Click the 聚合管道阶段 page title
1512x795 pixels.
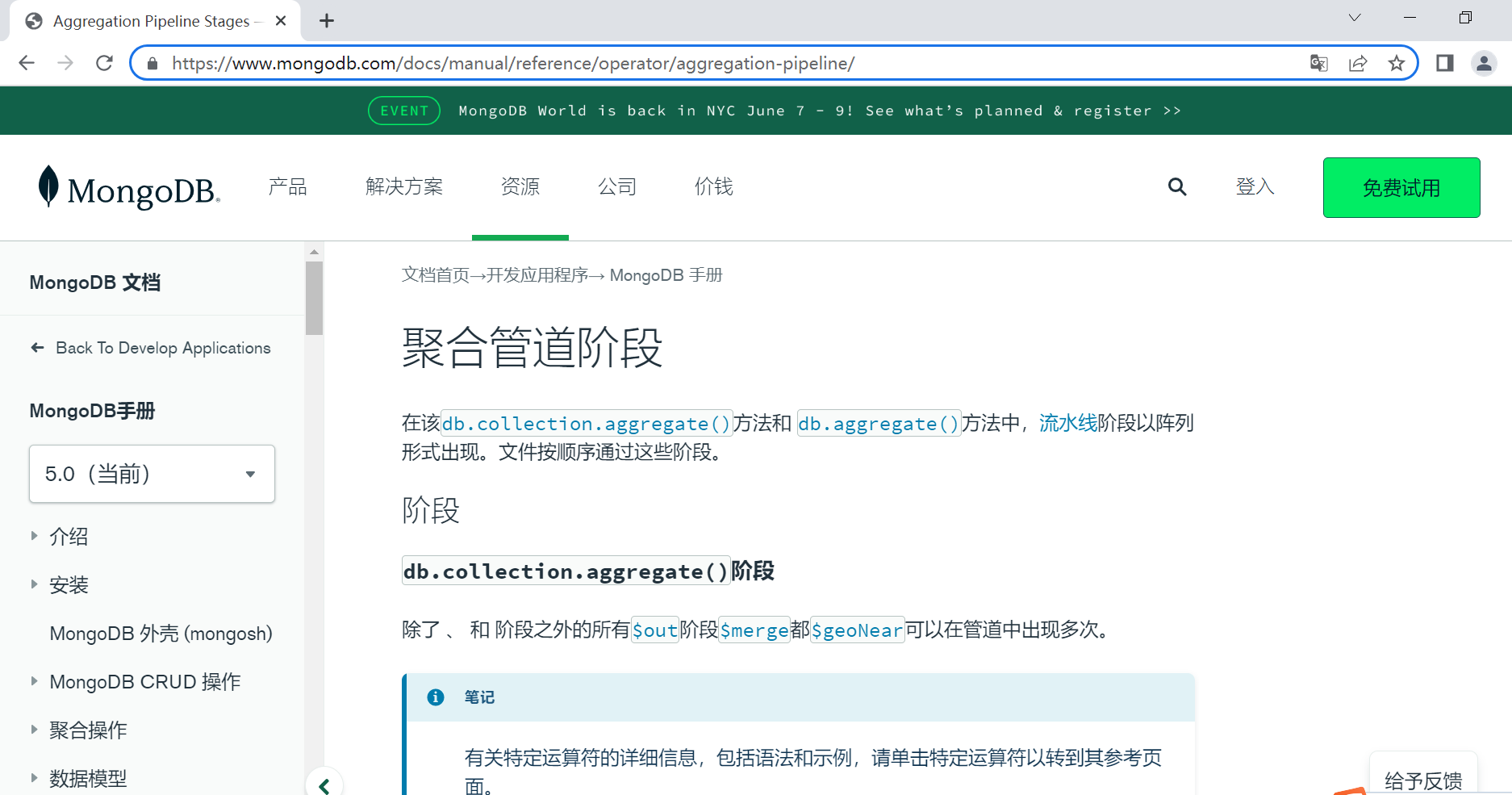tap(533, 348)
